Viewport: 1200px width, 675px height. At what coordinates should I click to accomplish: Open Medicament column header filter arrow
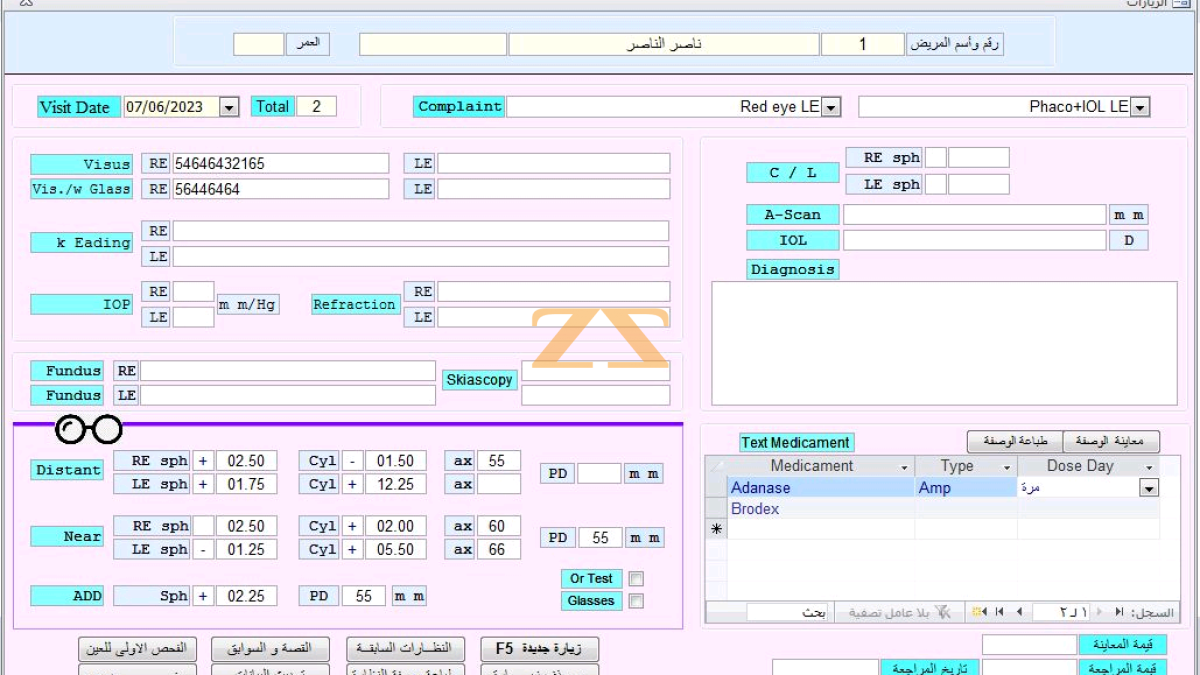click(x=904, y=467)
